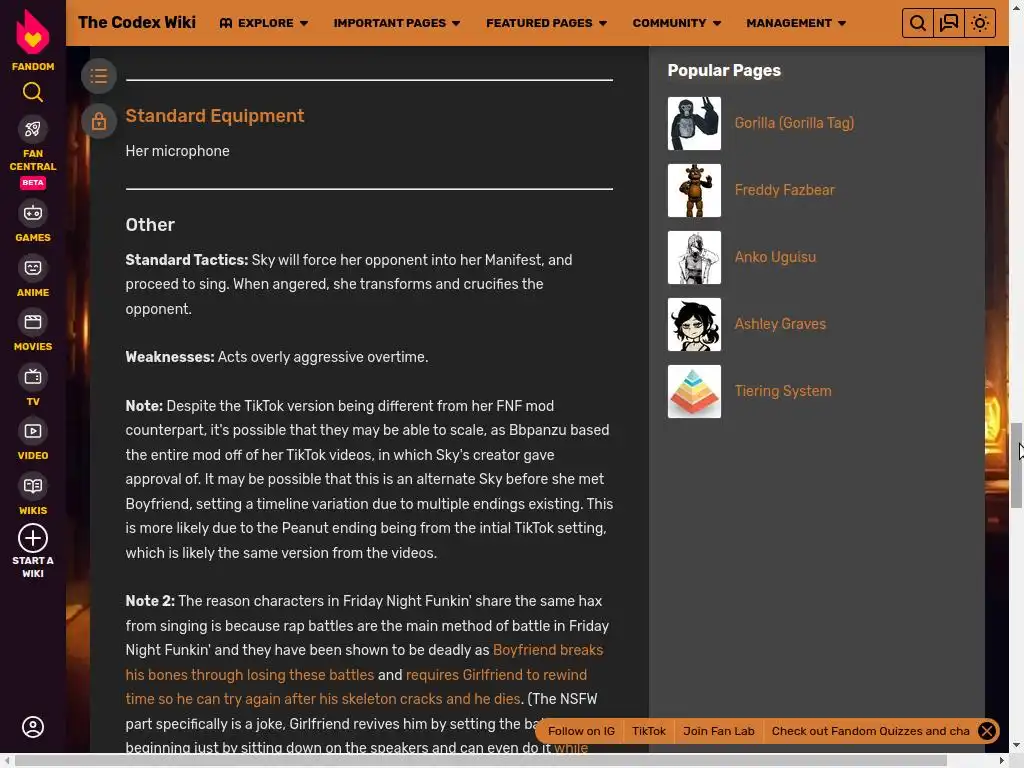Viewport: 1024px width, 768px height.
Task: Click the 'Other' section heading
Action: click(150, 225)
